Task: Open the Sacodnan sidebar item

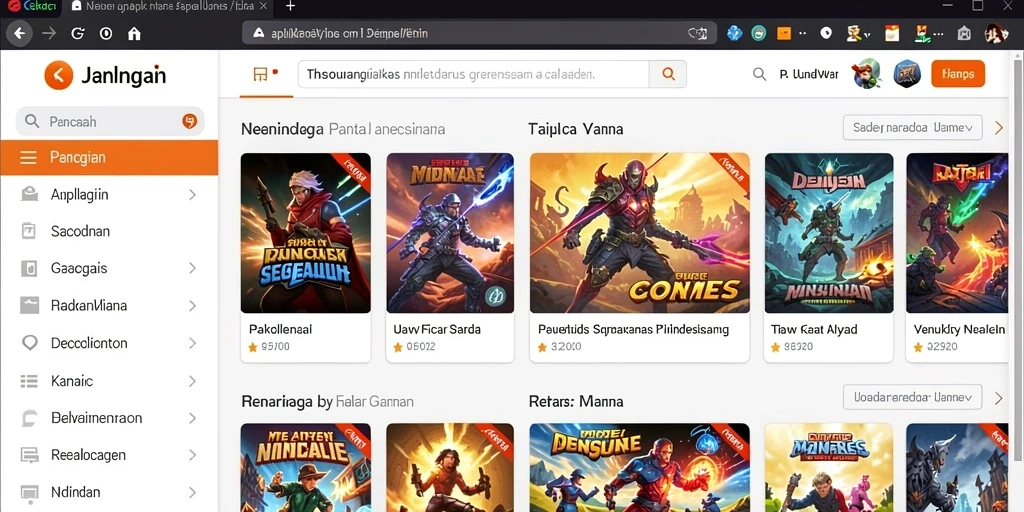Action: point(109,231)
